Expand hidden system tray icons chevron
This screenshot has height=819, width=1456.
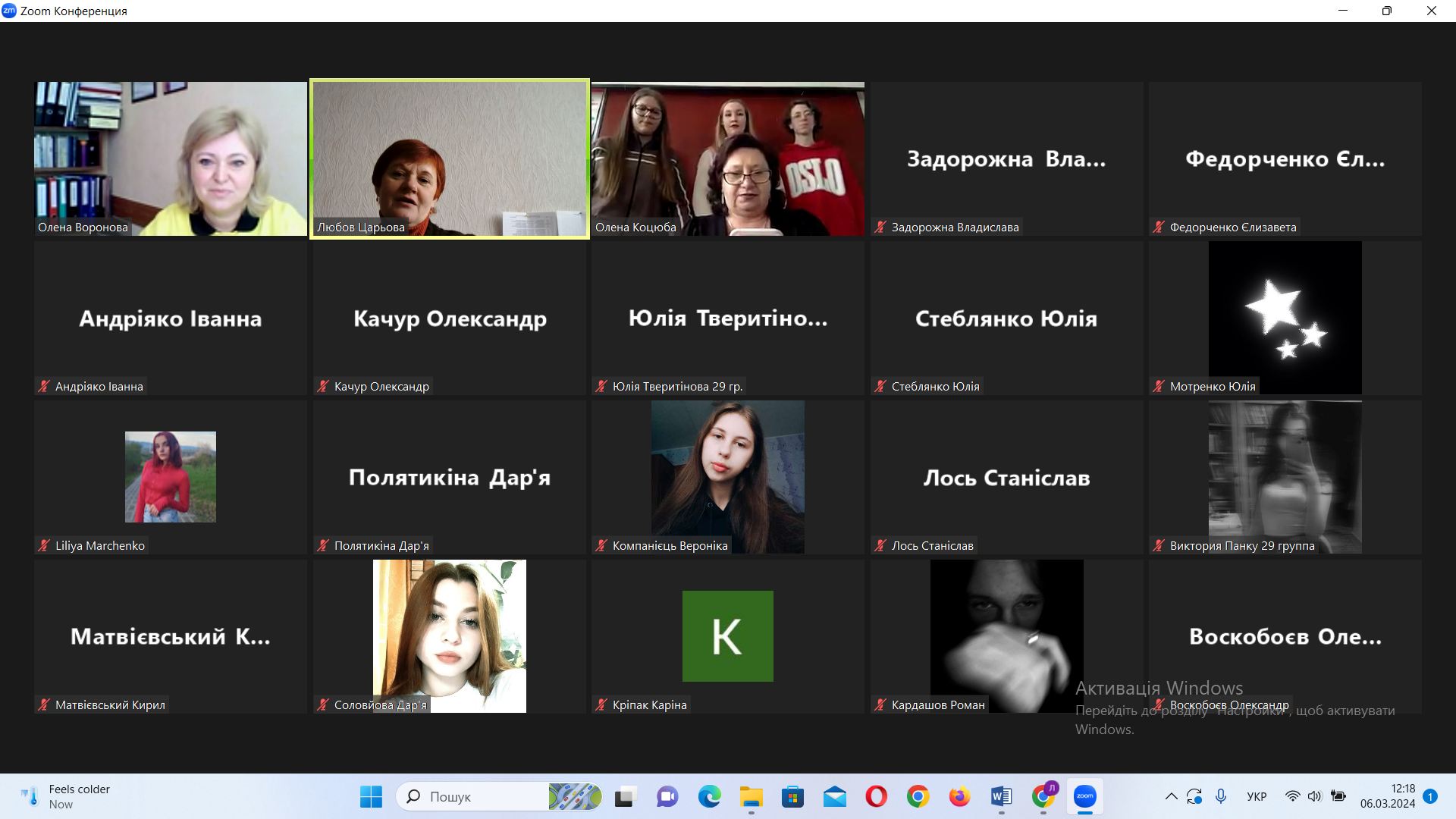(x=1171, y=796)
